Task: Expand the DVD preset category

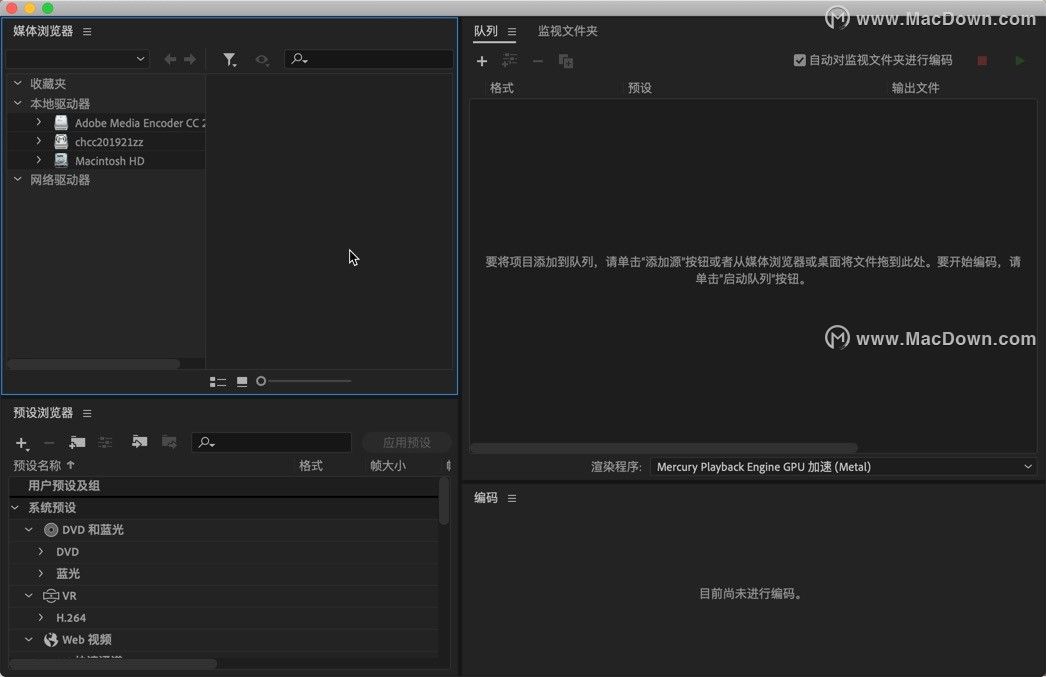Action: (43, 551)
